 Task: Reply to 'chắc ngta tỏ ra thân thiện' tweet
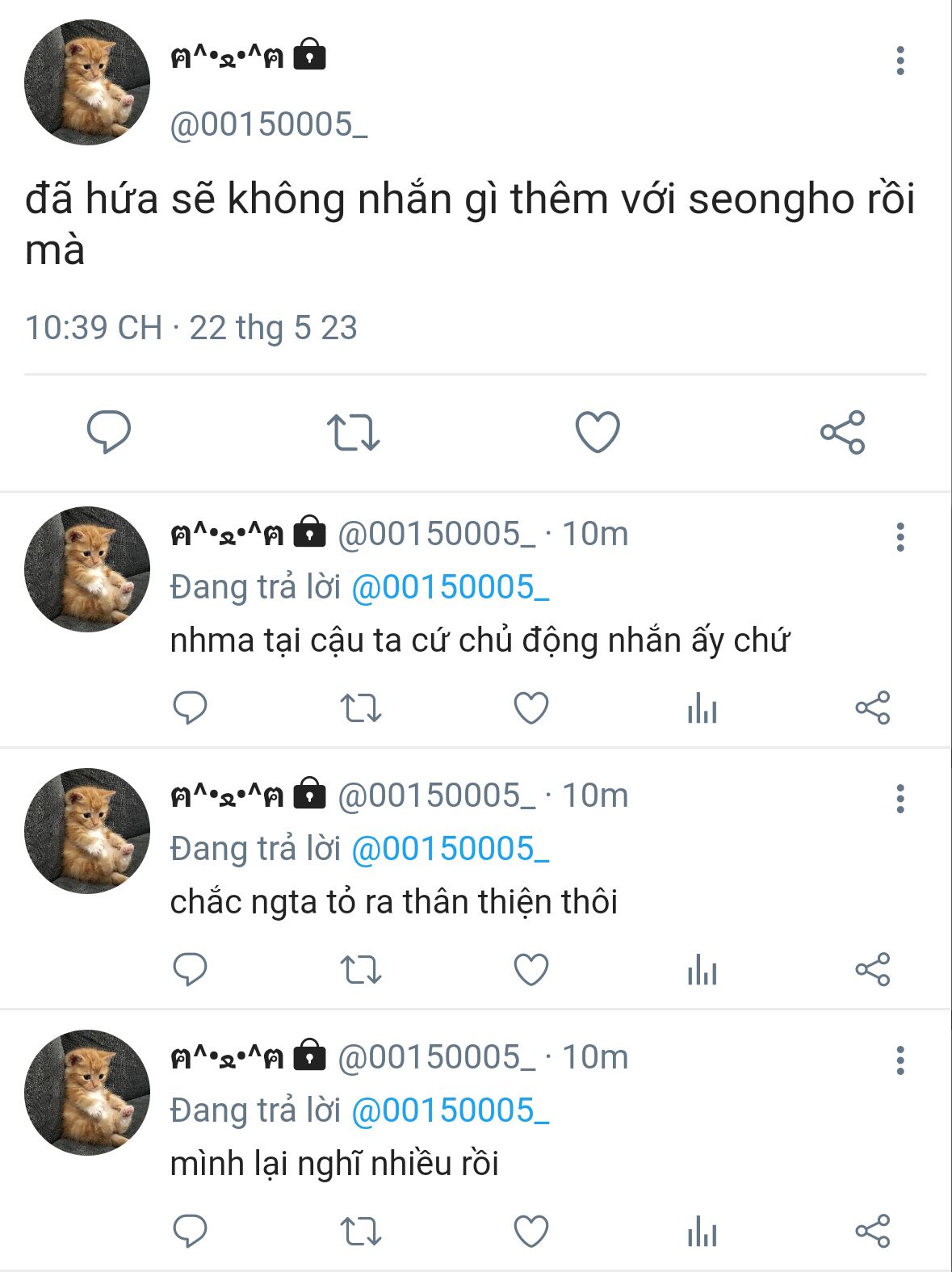click(x=191, y=969)
